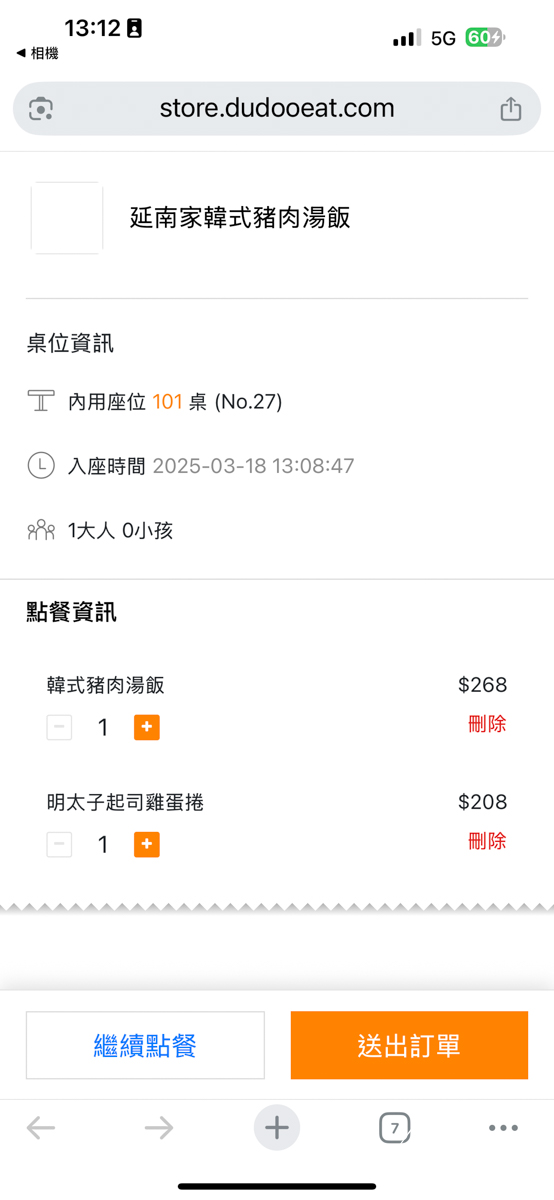Open the tab switcher showing 7 tabs
The width and height of the screenshot is (554, 1200).
(395, 1129)
